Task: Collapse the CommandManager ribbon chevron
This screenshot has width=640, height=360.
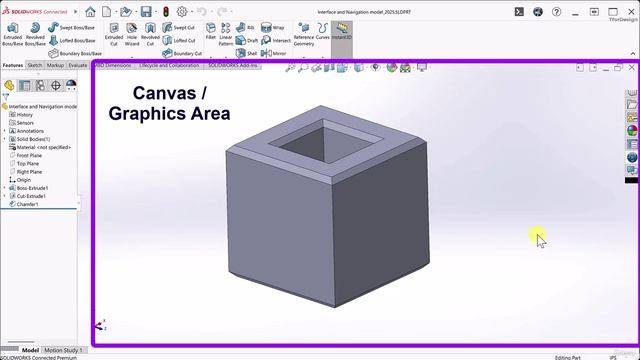Action: (x=633, y=53)
